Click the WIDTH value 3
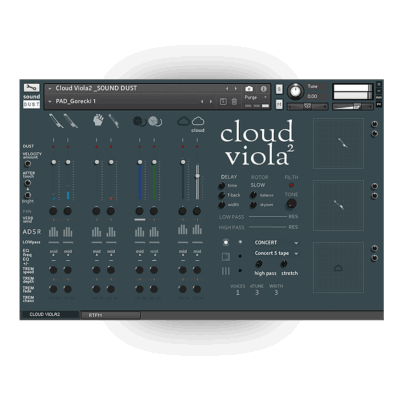The width and height of the screenshot is (400, 400). click(x=276, y=293)
